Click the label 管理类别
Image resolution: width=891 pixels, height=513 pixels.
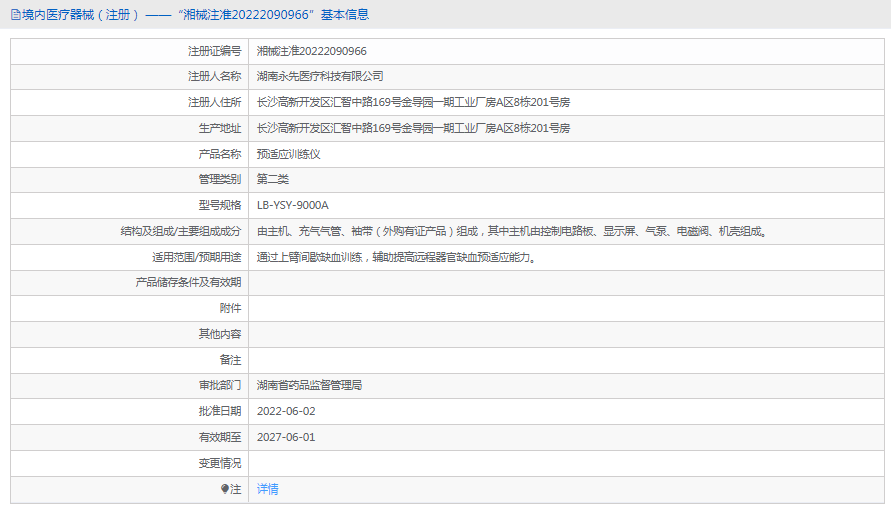[x=220, y=180]
